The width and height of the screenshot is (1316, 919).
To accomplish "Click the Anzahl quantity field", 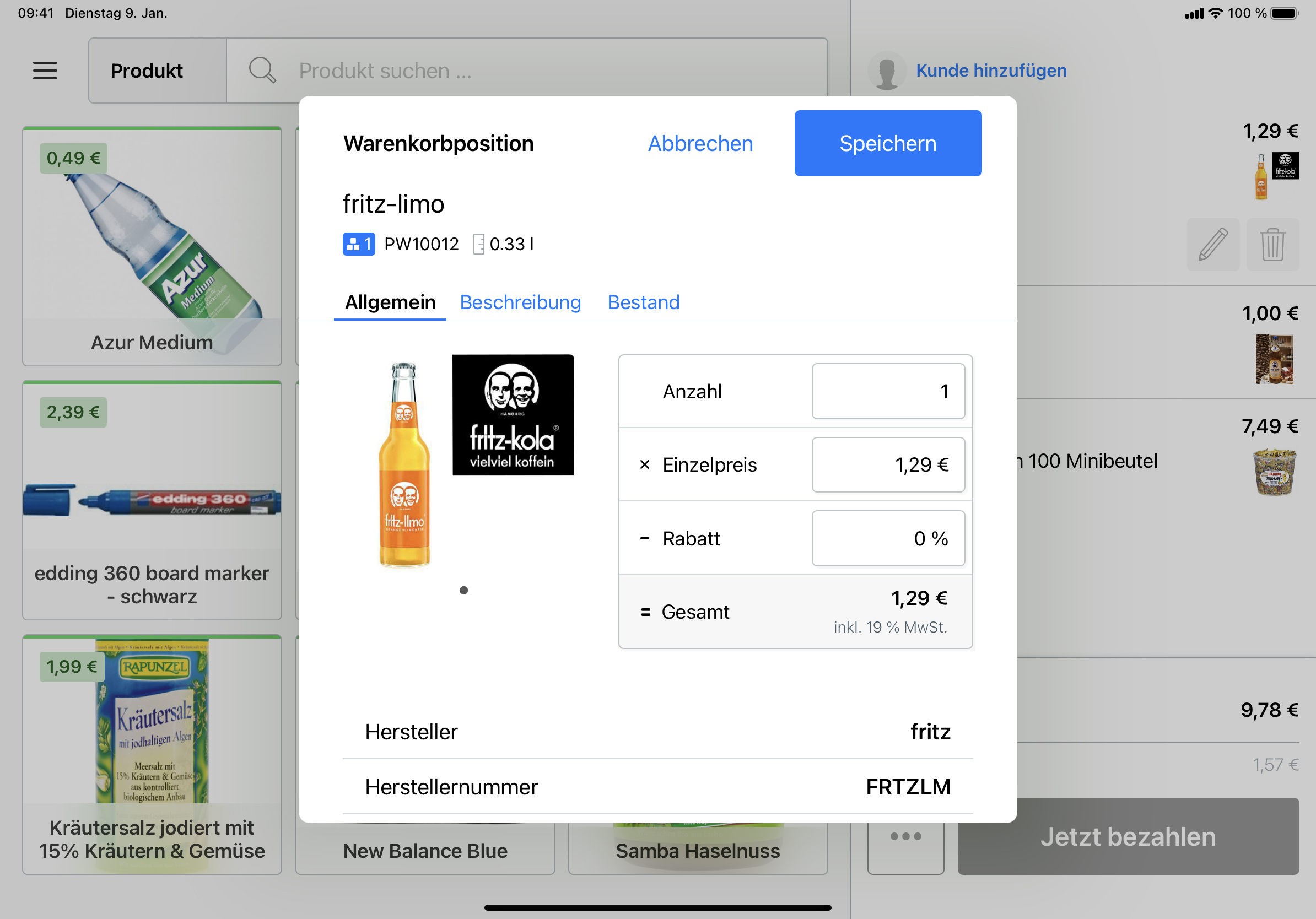I will pos(887,391).
